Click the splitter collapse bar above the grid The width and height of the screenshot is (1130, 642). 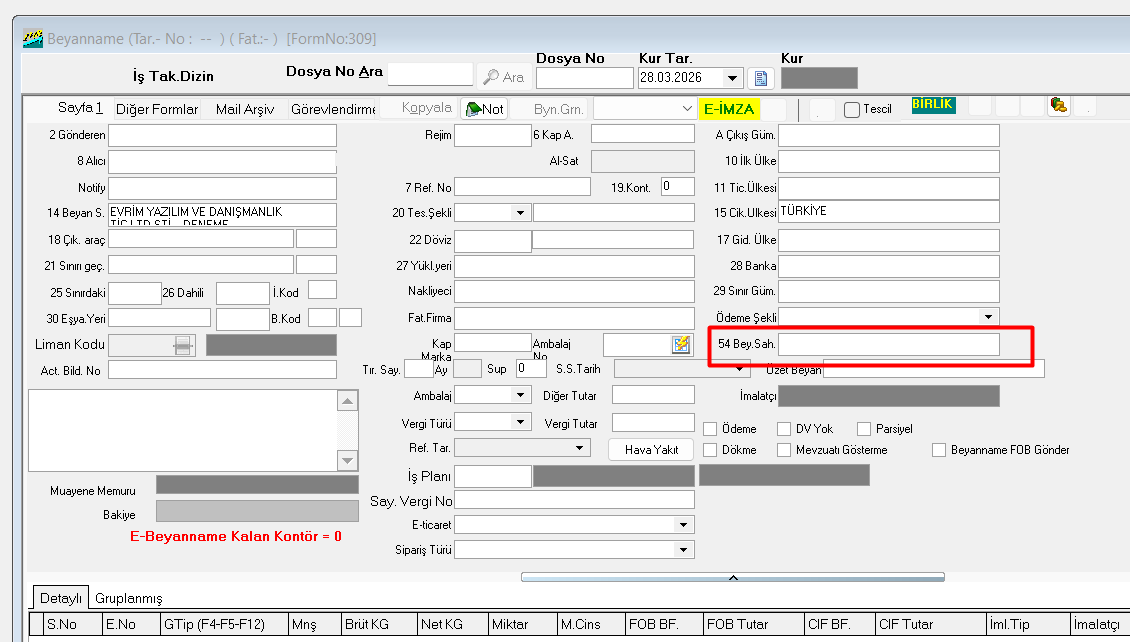tap(732, 577)
